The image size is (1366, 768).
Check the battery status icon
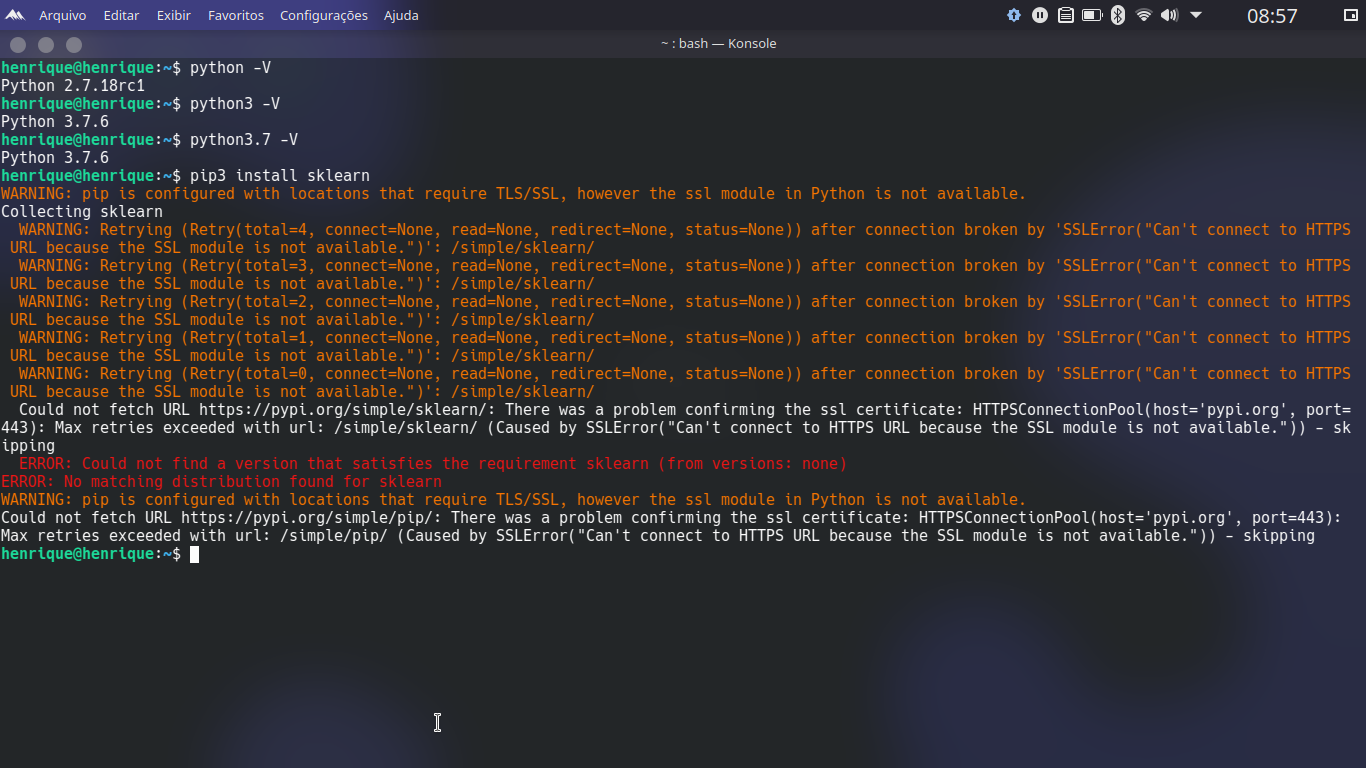click(x=1092, y=15)
